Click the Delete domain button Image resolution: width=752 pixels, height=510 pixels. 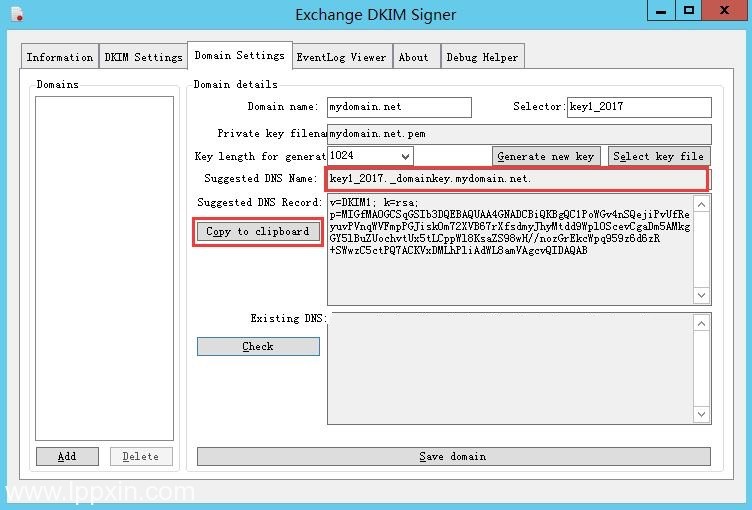(x=141, y=456)
